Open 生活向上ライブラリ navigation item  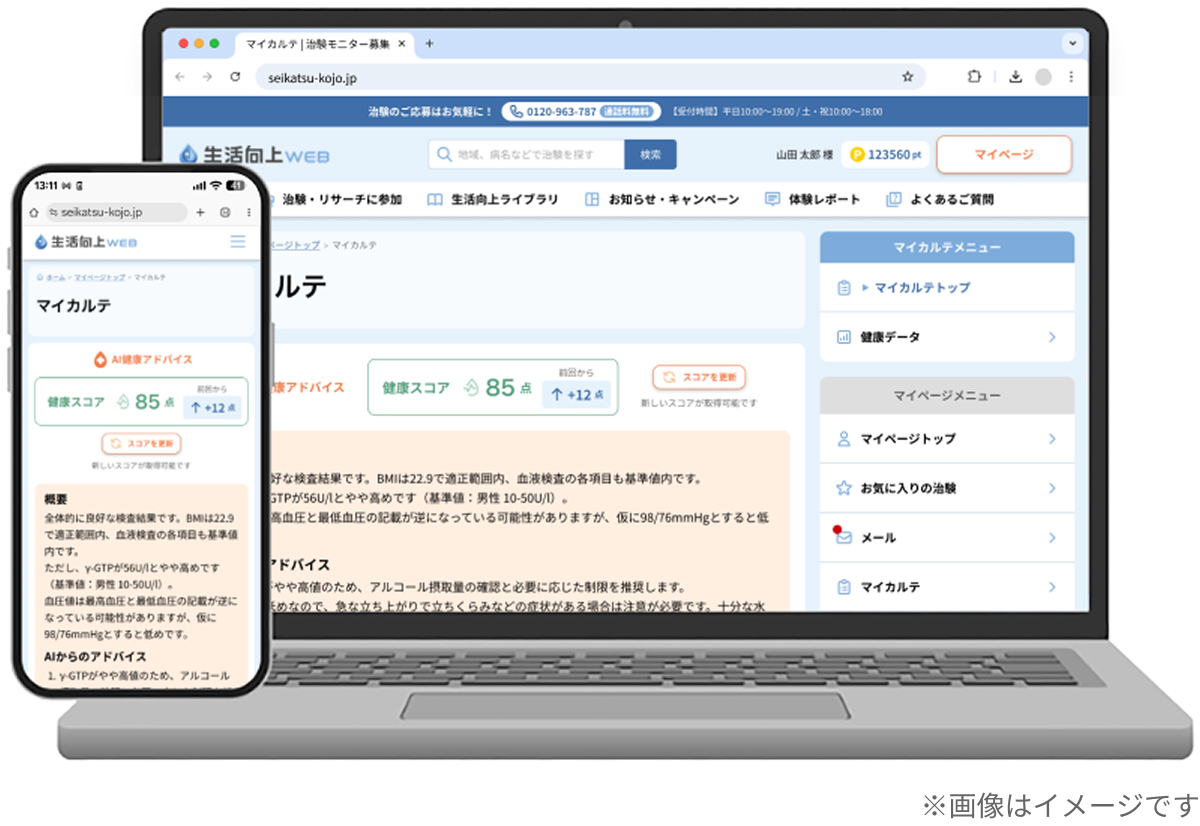[493, 200]
